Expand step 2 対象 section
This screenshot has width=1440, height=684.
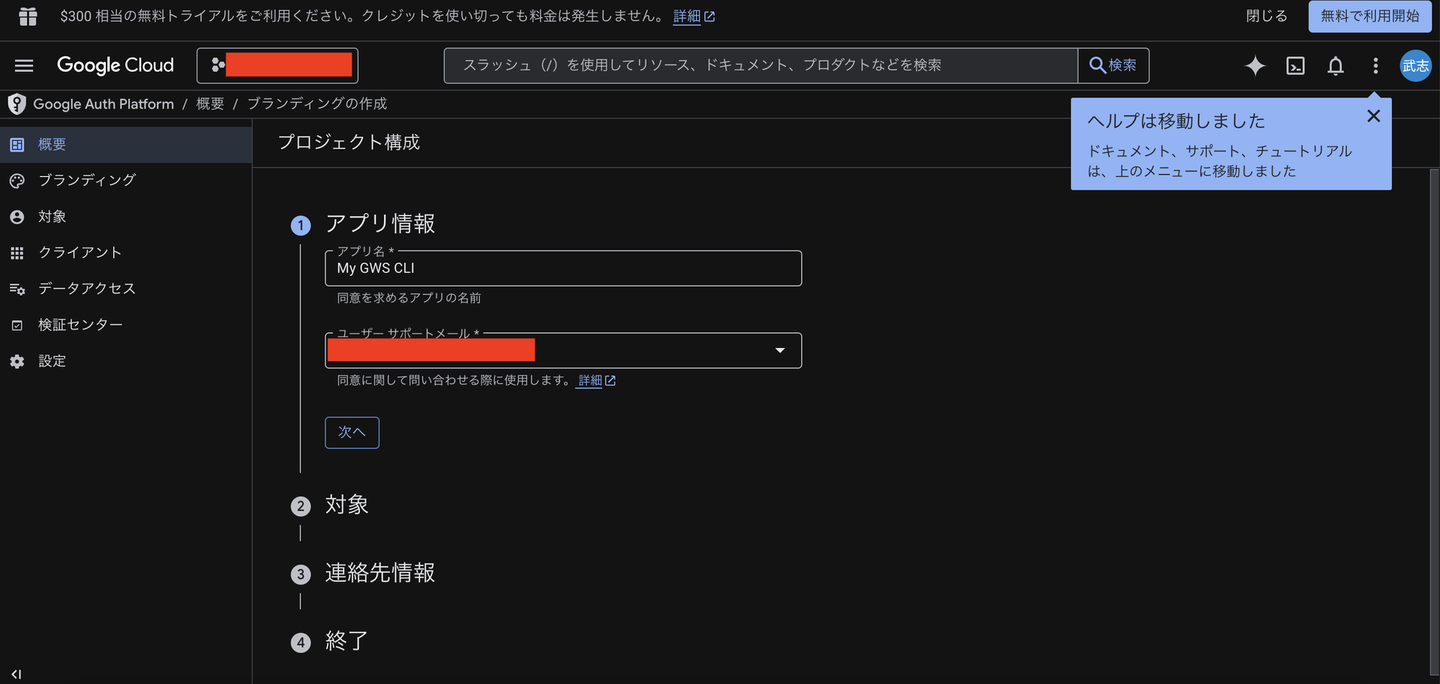pyautogui.click(x=347, y=505)
